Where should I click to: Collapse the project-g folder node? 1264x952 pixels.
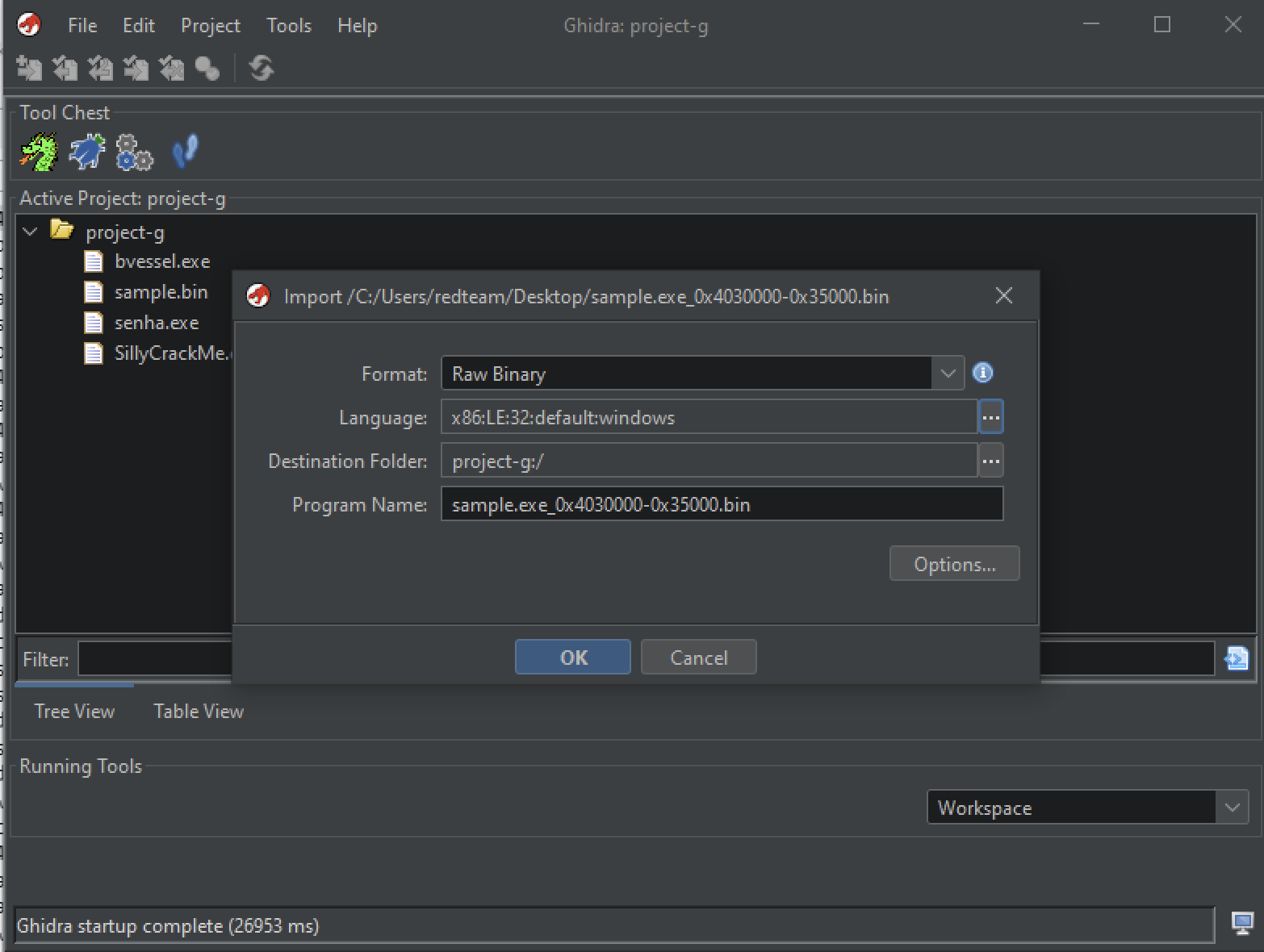coord(31,232)
